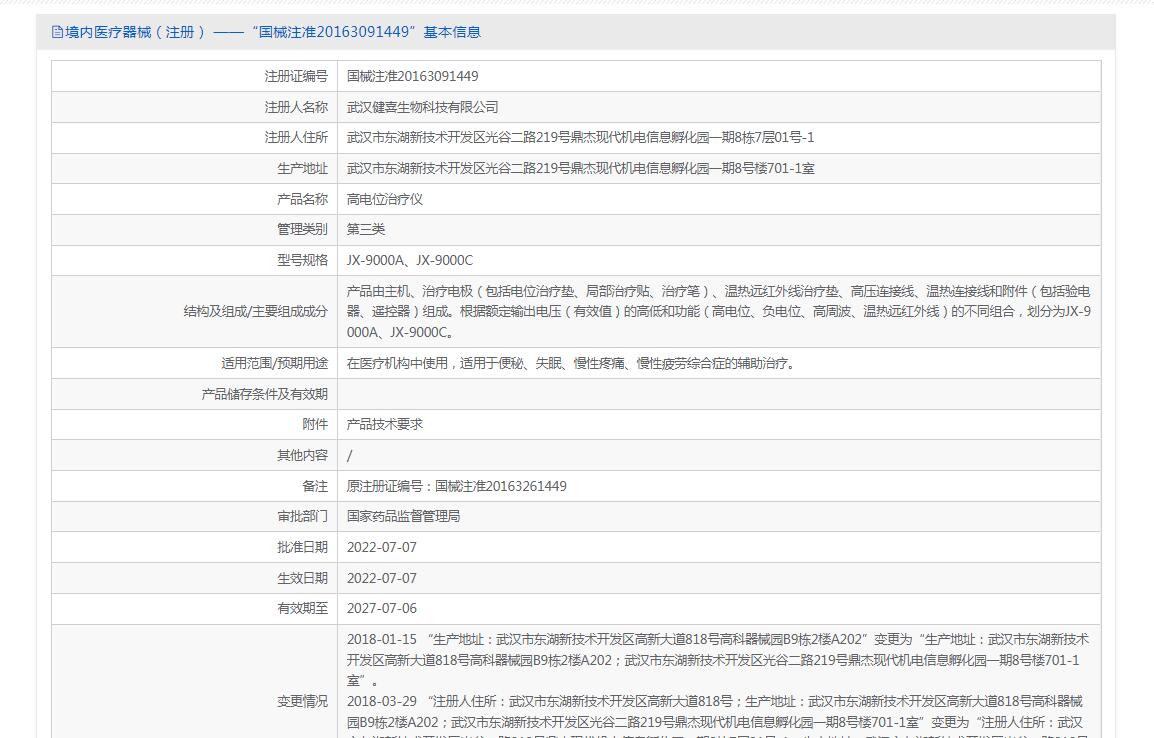Click model spec JX-9000A、JX-9000C cell
Image resolution: width=1154 pixels, height=738 pixels.
click(x=410, y=261)
